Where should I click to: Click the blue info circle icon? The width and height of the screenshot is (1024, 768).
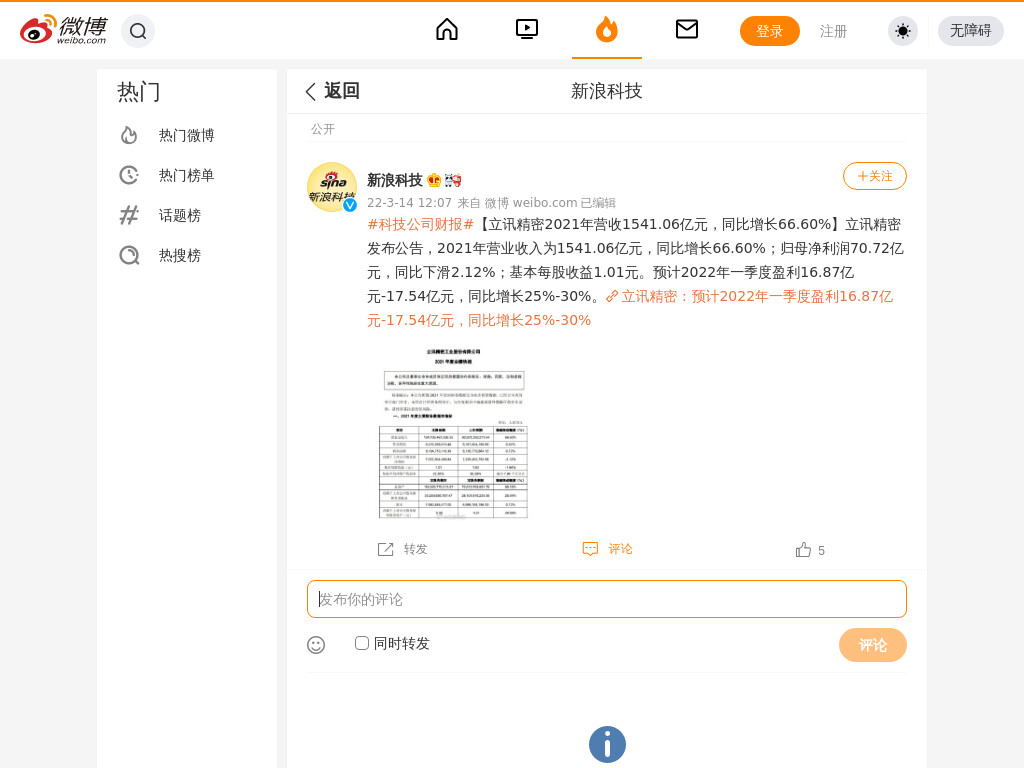click(x=607, y=744)
